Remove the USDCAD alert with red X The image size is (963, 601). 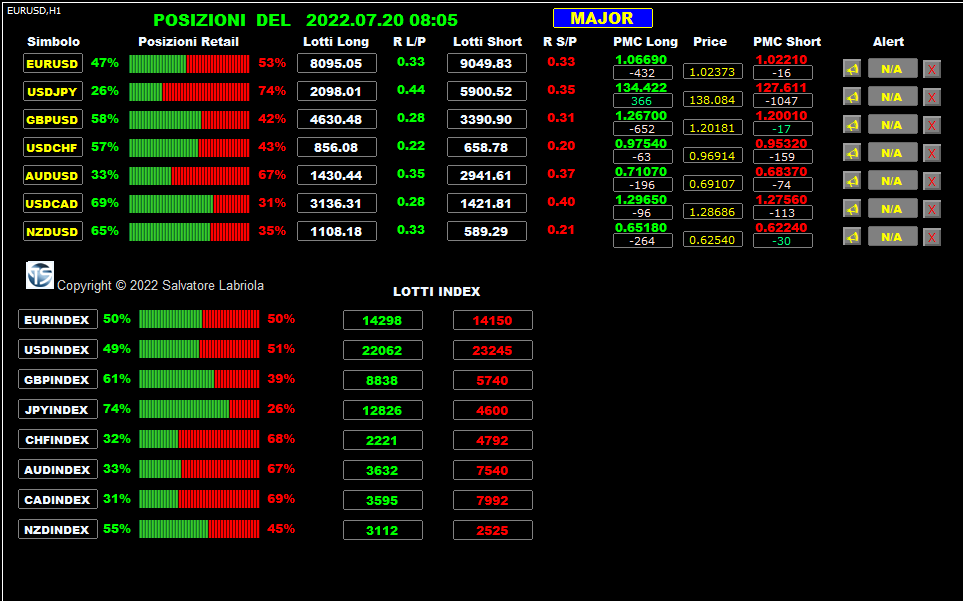[x=932, y=209]
